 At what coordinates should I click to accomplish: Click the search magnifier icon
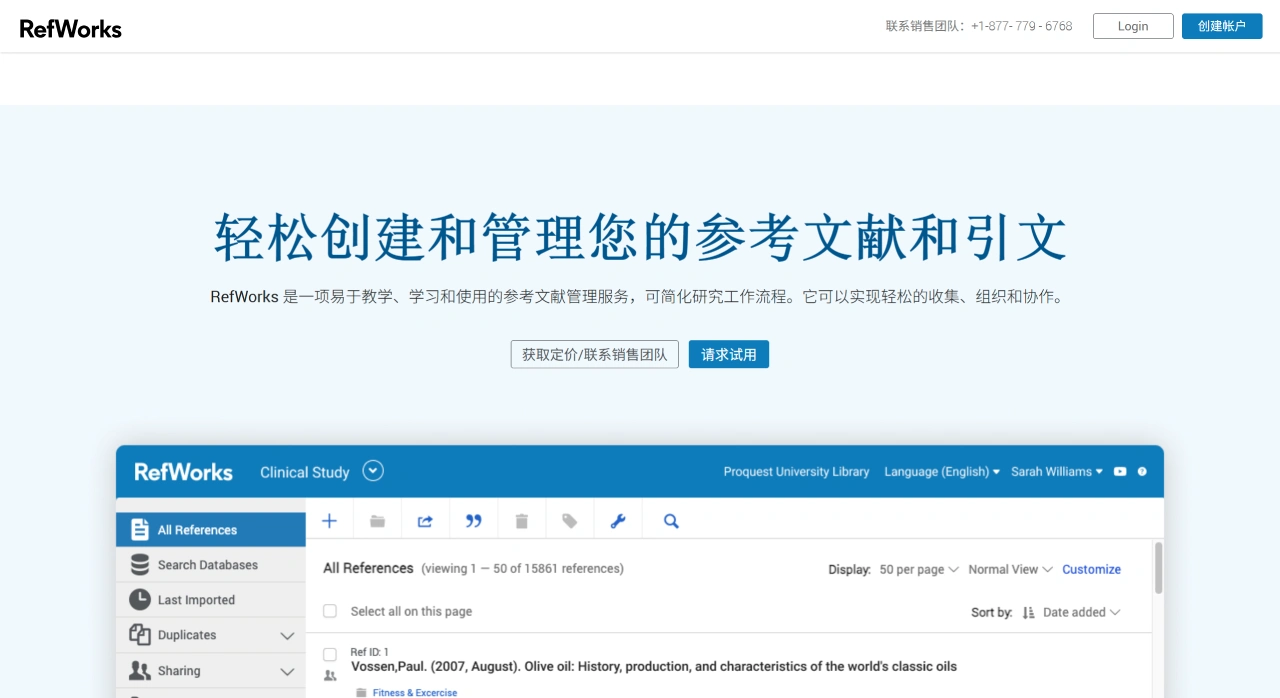pyautogui.click(x=670, y=520)
